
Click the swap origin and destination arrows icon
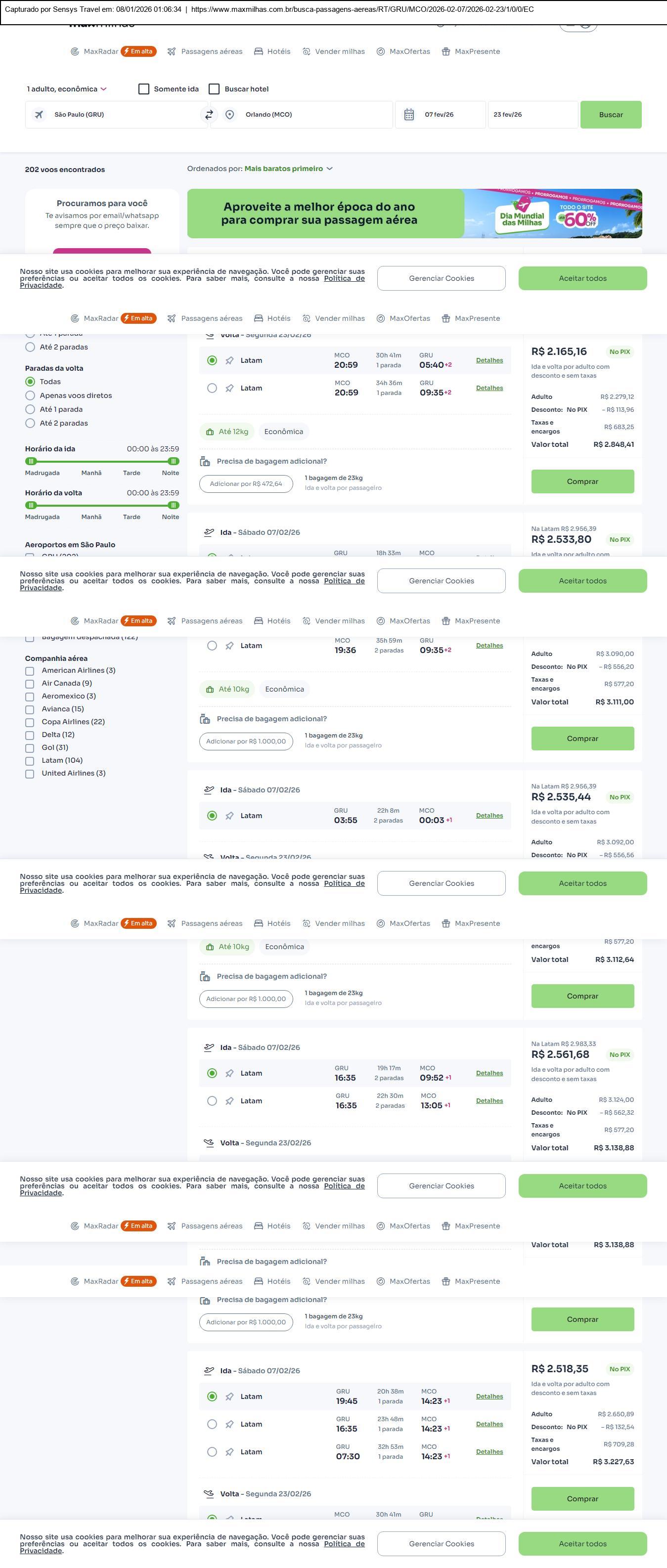209,114
